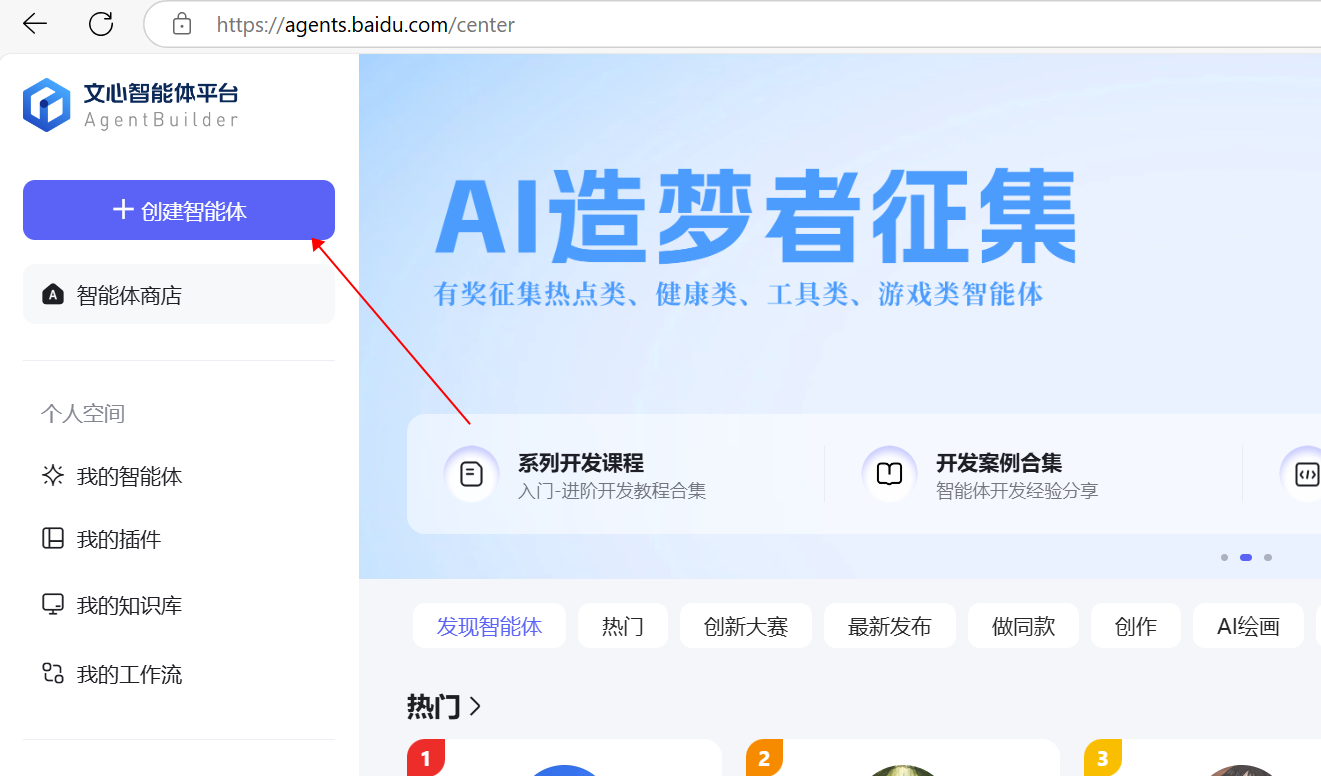Click the 系列开发课程 document icon
This screenshot has height=776, width=1321.
[x=471, y=474]
